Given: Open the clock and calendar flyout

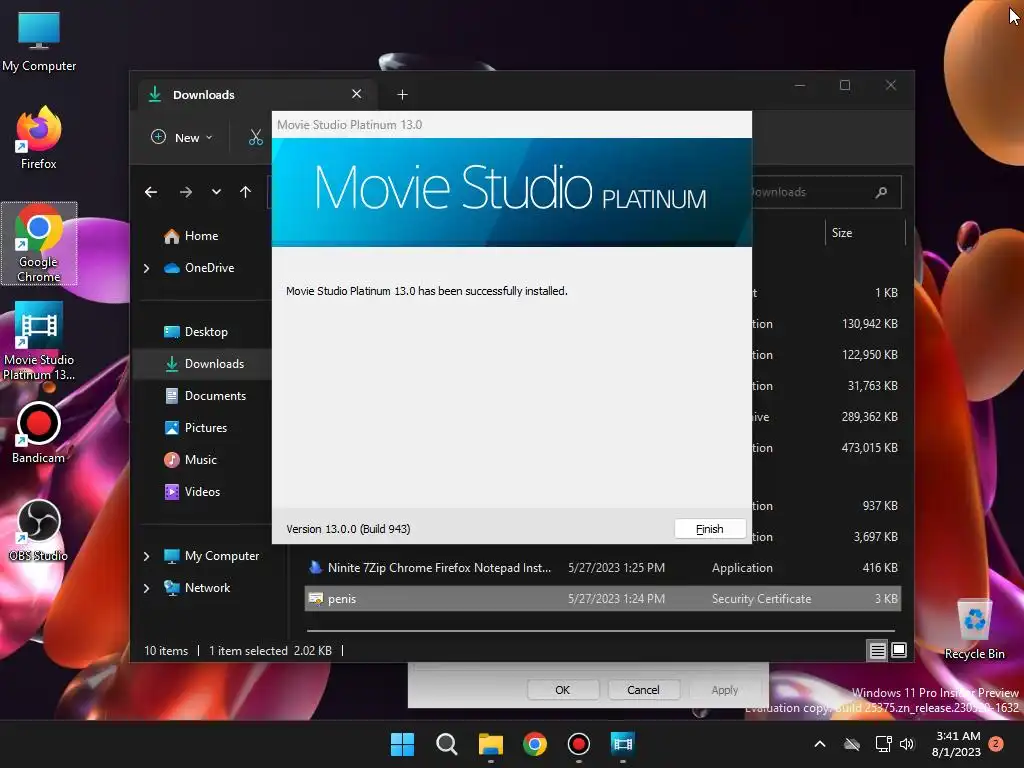Looking at the screenshot, I should (x=956, y=744).
